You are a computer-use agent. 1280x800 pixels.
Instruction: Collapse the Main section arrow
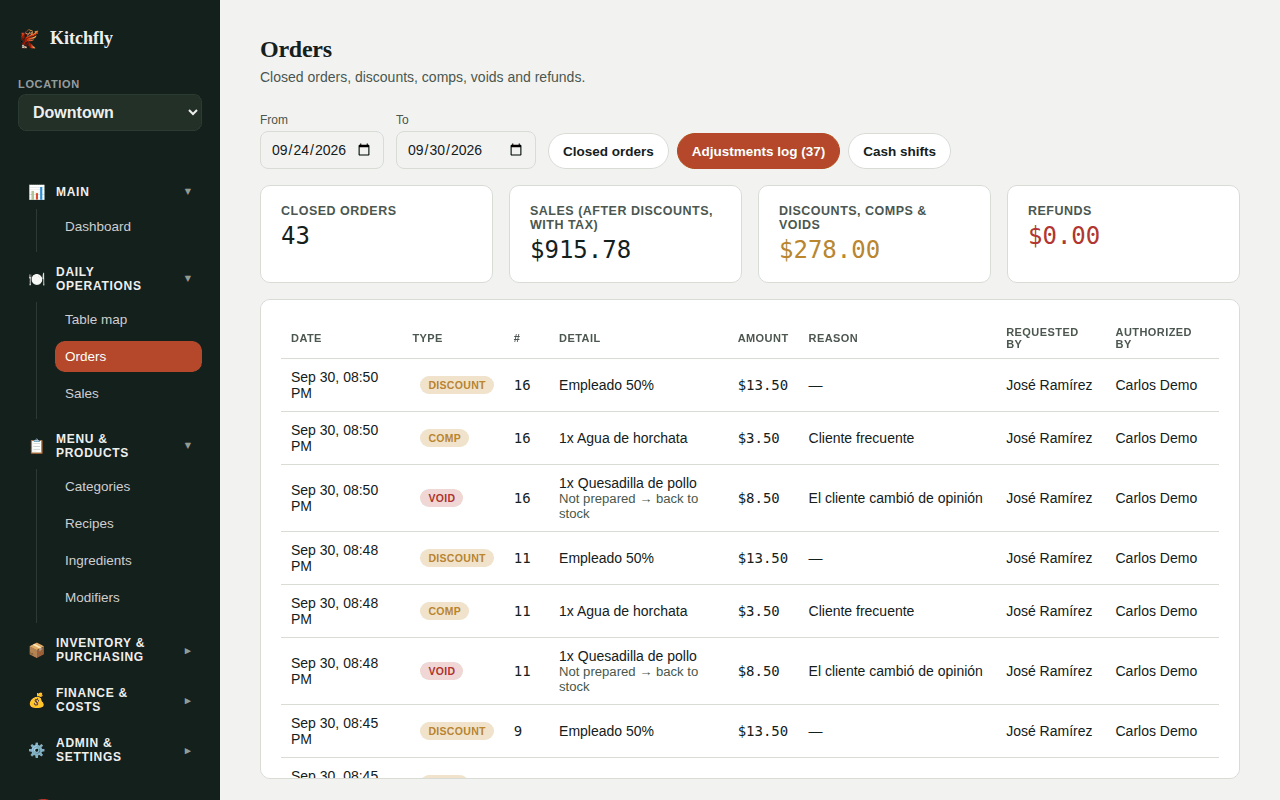[x=188, y=191]
